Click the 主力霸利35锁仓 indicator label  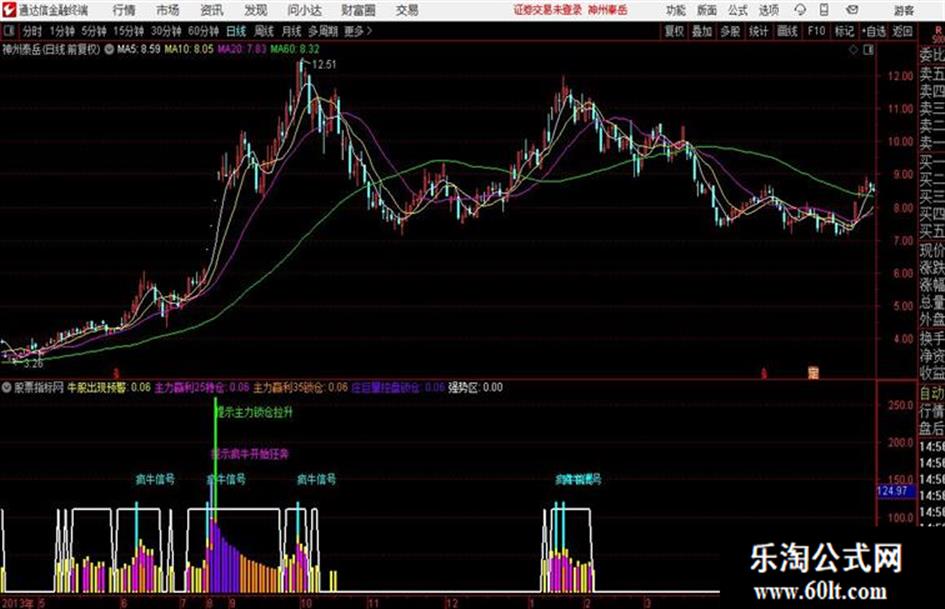(300, 388)
